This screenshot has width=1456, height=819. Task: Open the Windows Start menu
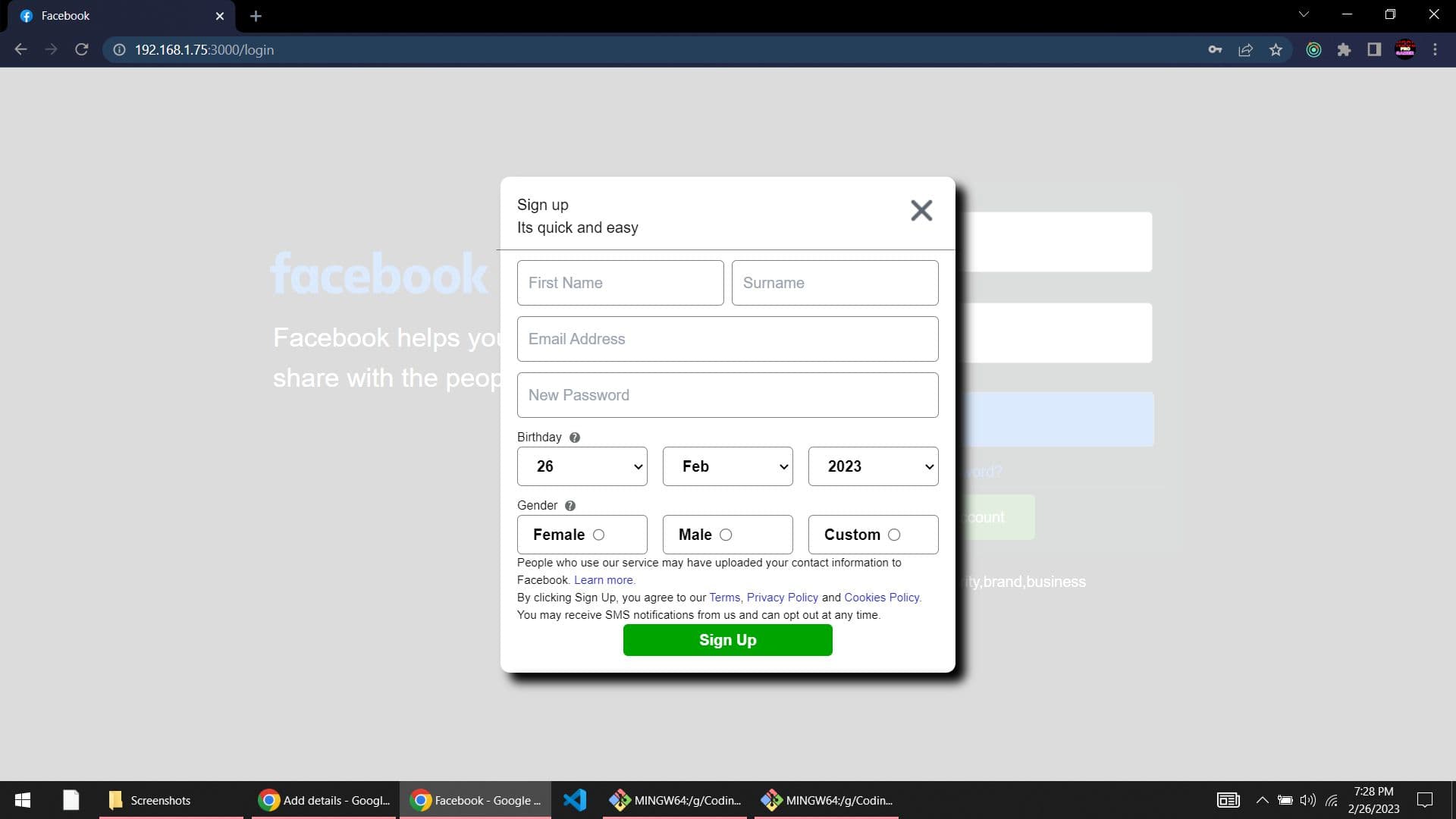(23, 800)
